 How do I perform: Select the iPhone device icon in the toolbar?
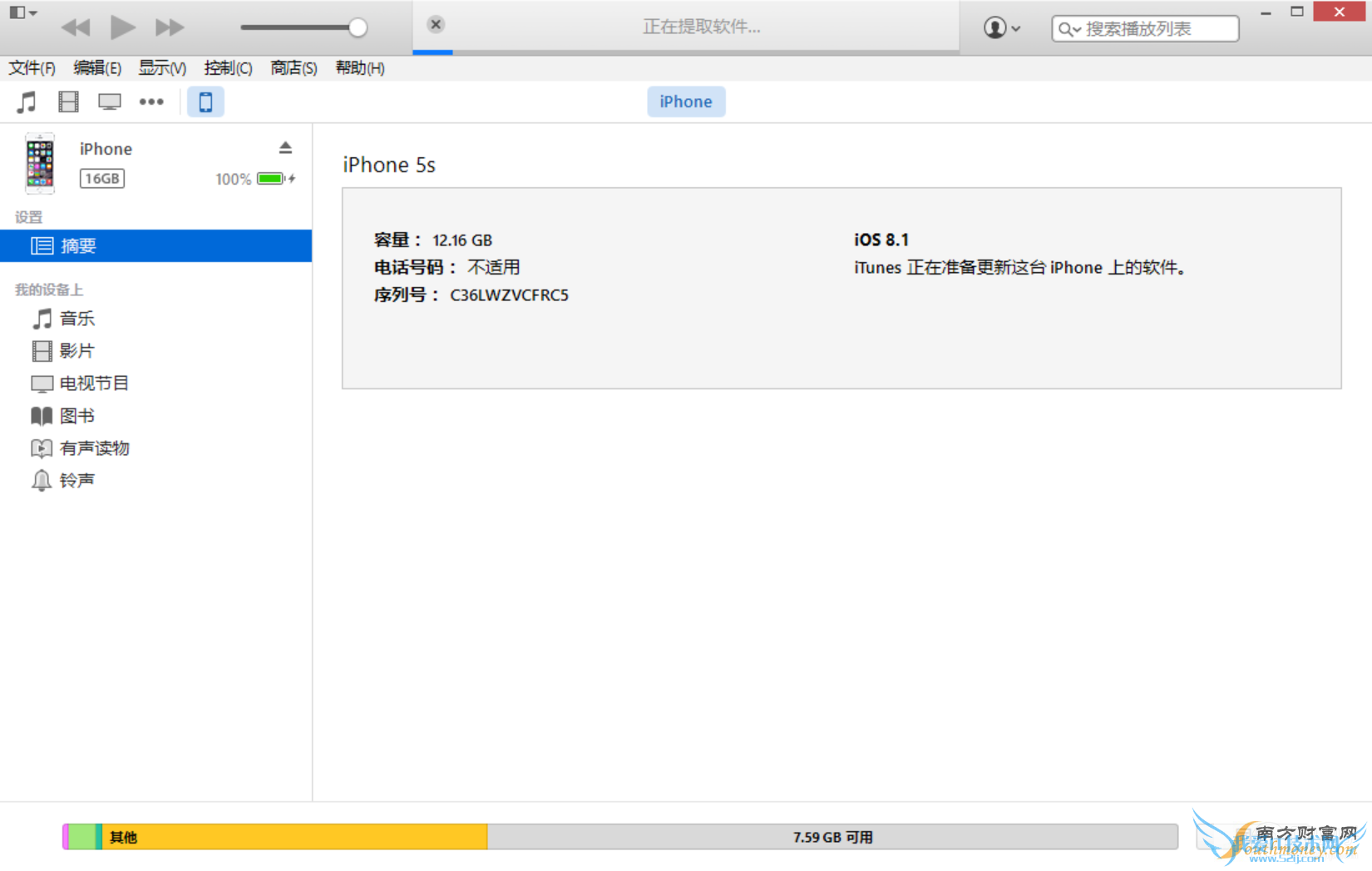tap(205, 101)
